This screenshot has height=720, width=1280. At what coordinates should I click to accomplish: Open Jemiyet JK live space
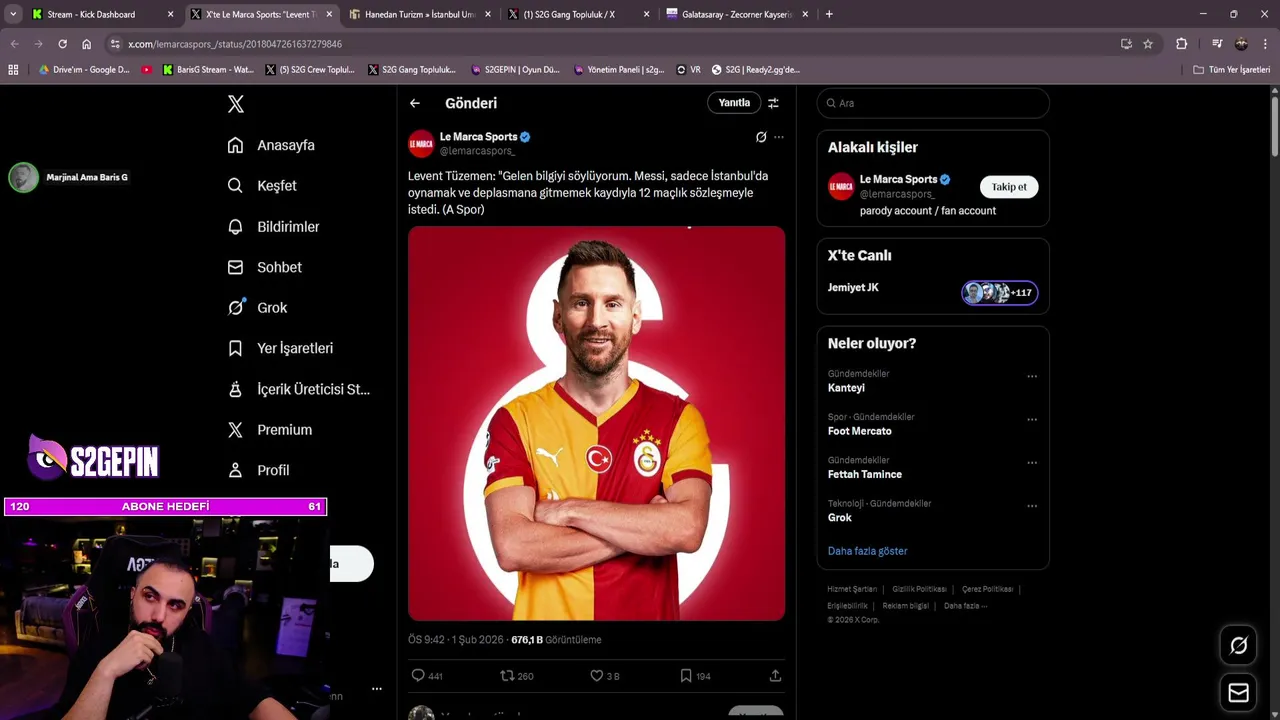(x=933, y=292)
